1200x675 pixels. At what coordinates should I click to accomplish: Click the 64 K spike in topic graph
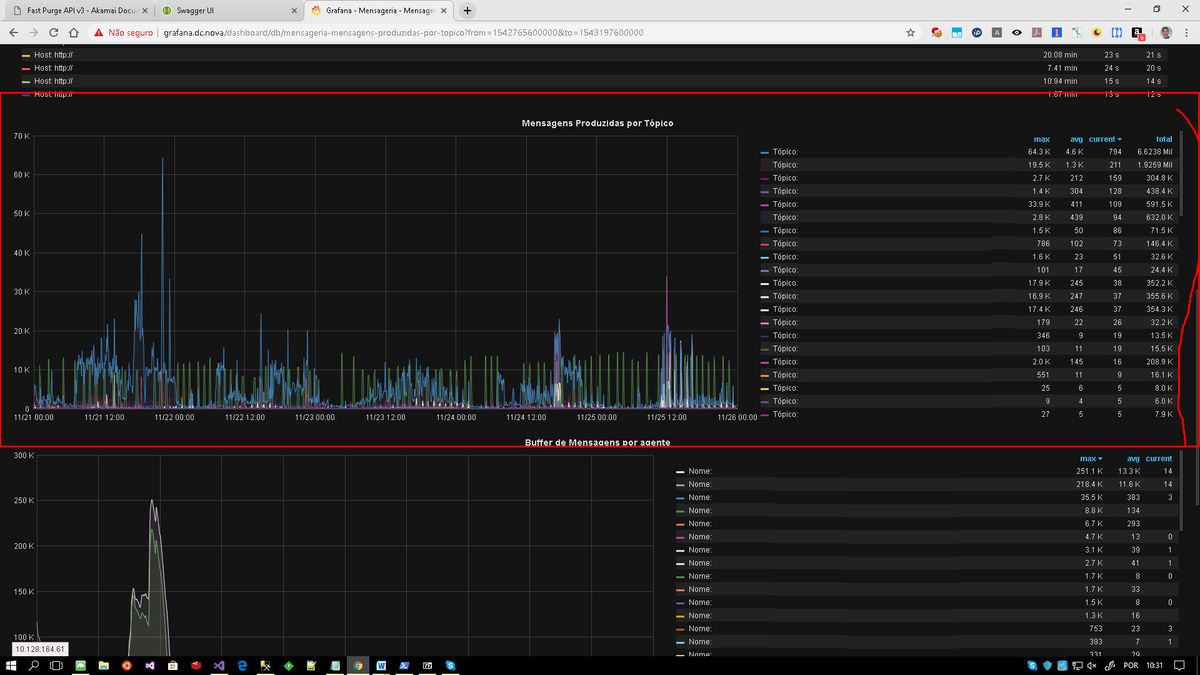163,160
